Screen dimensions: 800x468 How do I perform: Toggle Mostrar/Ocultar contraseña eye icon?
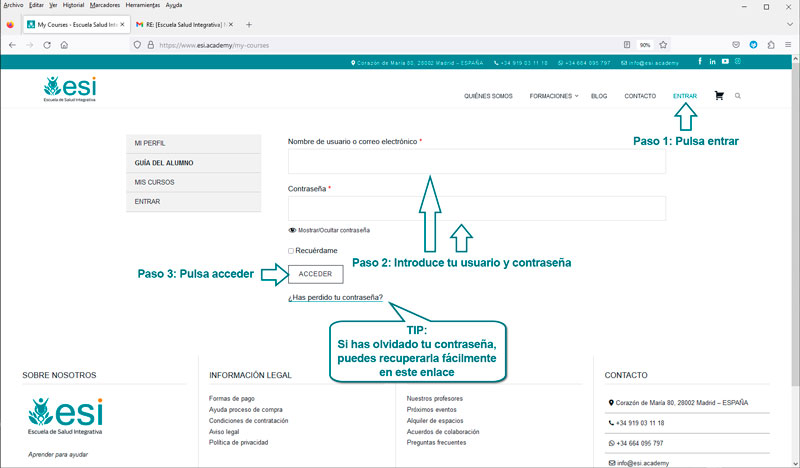(x=292, y=230)
